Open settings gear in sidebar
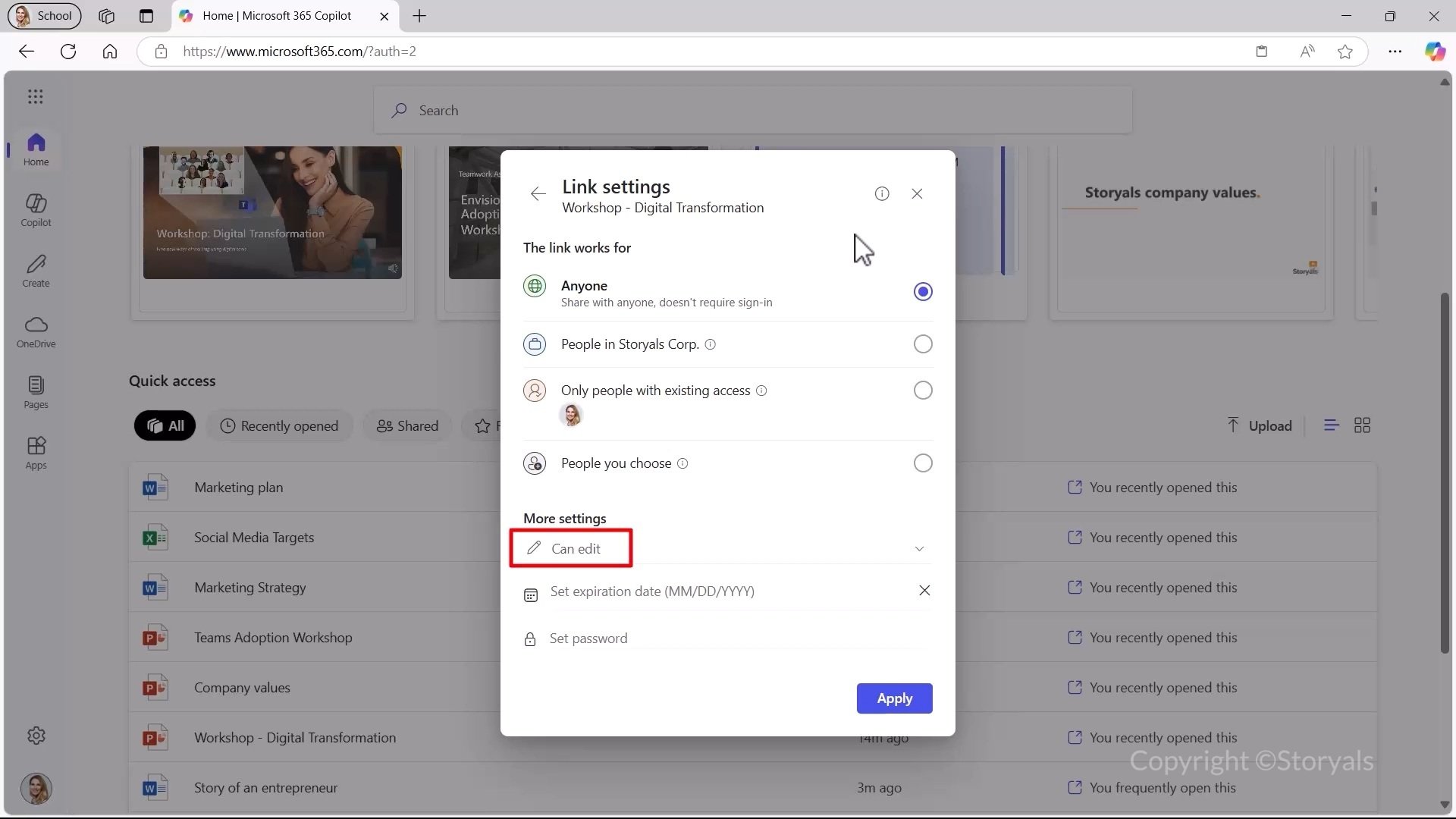This screenshot has height=819, width=1456. click(36, 736)
